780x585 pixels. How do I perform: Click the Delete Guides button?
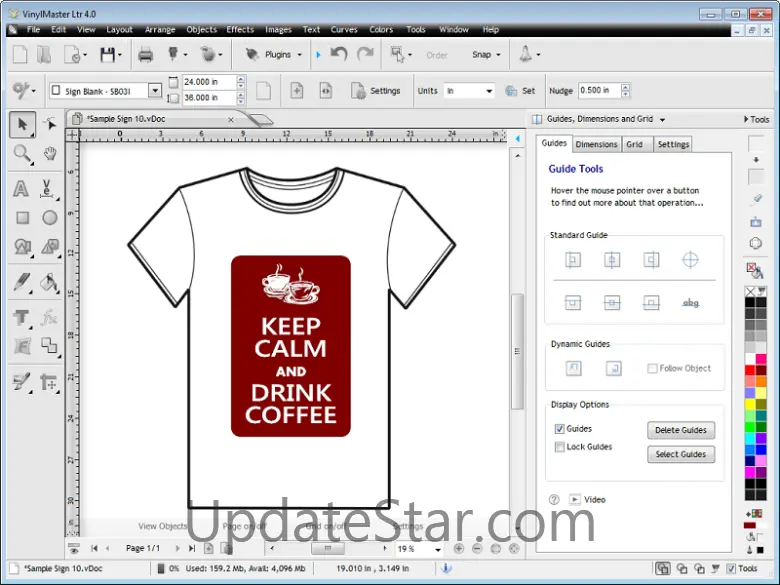(x=680, y=430)
